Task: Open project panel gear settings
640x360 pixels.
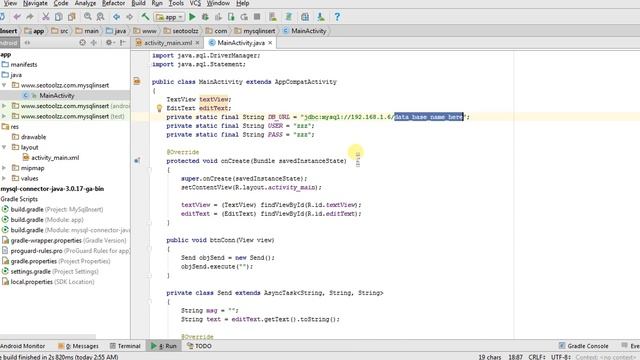Action: 109,42
